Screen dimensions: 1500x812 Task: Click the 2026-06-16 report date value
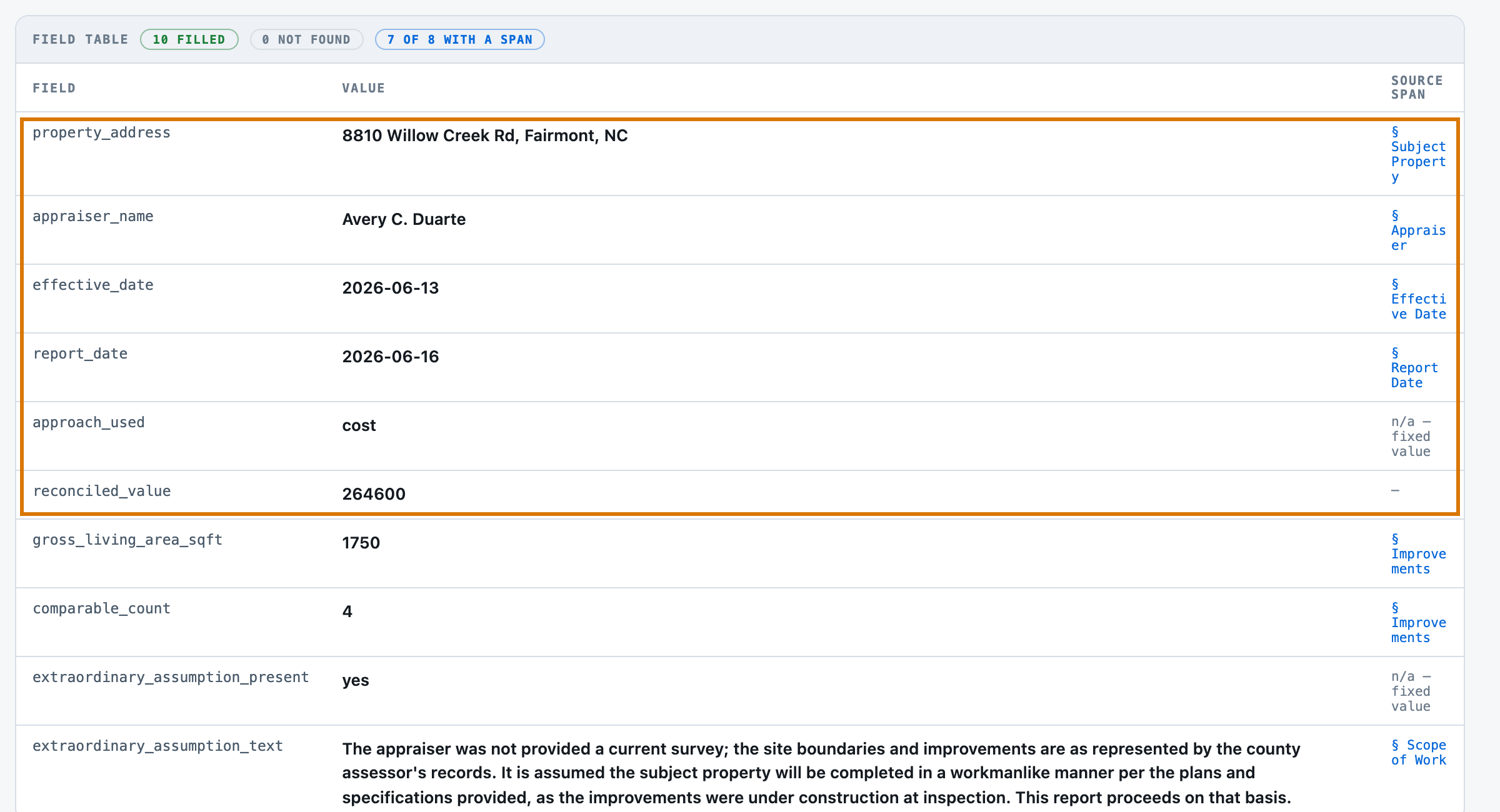coord(391,357)
